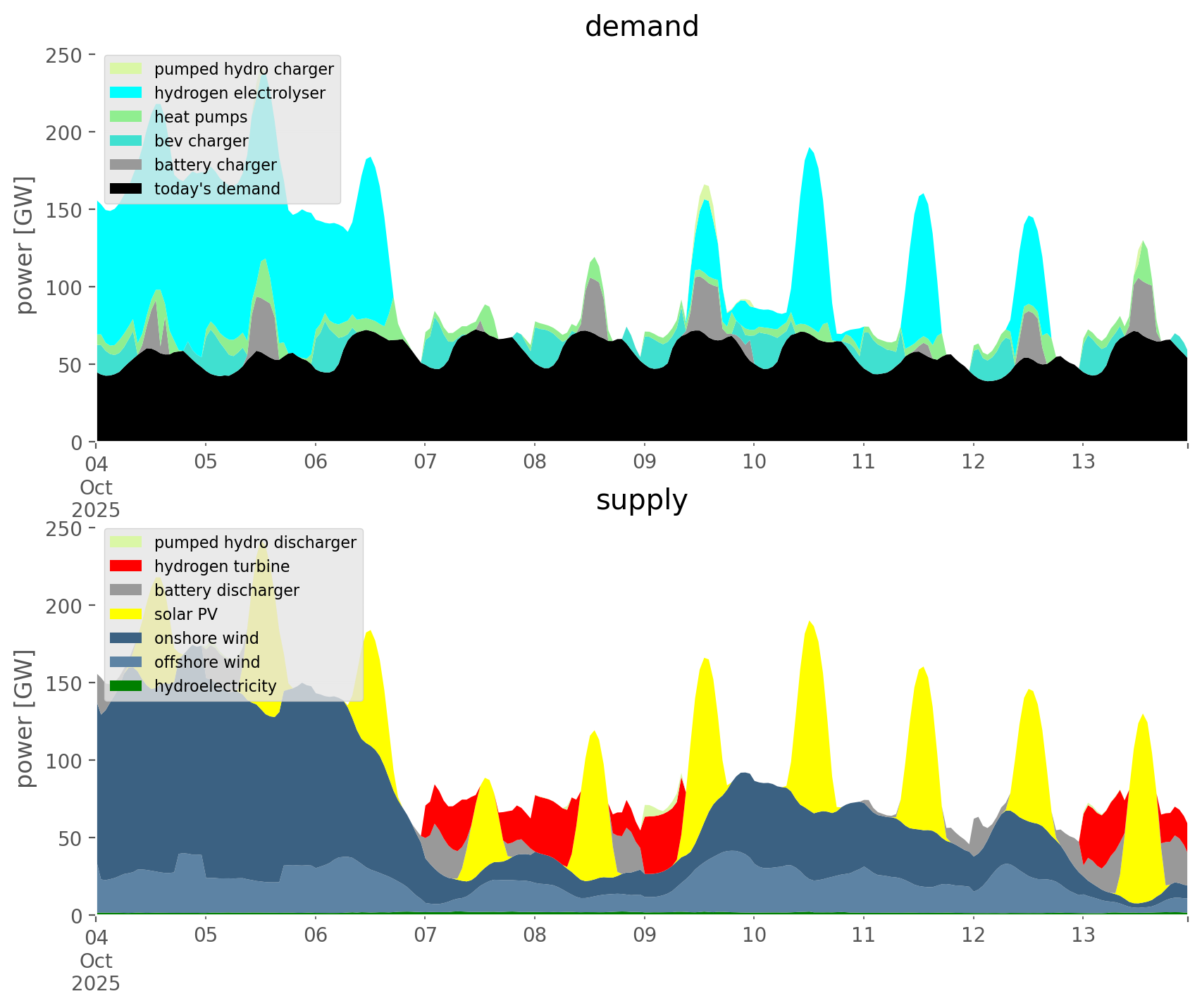The height and width of the screenshot is (1008, 1202).
Task: Click the offshore wind legend label
Action: pos(207,662)
